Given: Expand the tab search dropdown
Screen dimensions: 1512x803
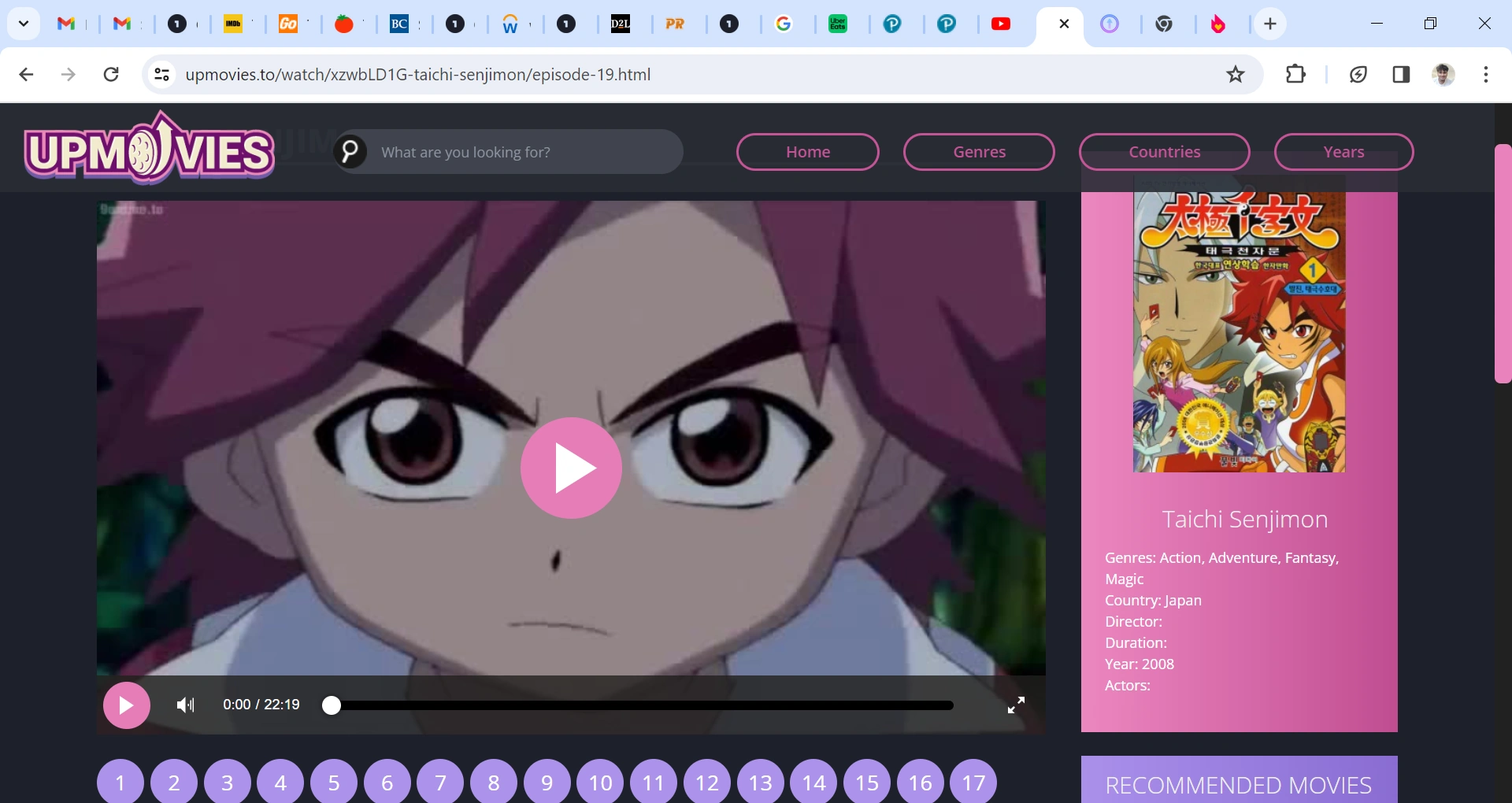Looking at the screenshot, I should [24, 24].
